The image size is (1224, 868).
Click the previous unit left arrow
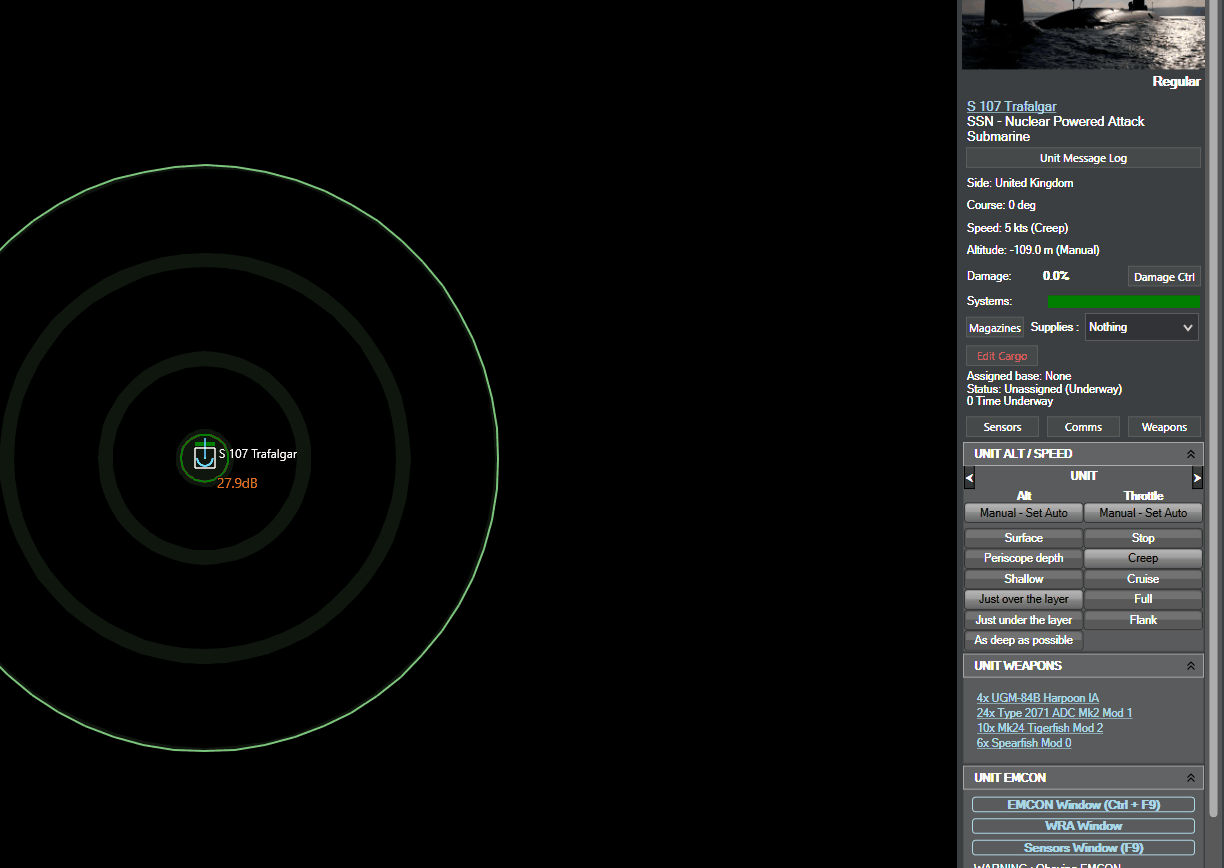[x=969, y=478]
